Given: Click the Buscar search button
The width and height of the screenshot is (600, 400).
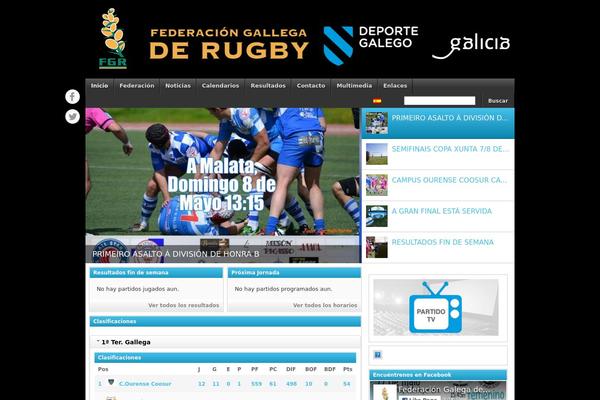Looking at the screenshot, I should 498,101.
